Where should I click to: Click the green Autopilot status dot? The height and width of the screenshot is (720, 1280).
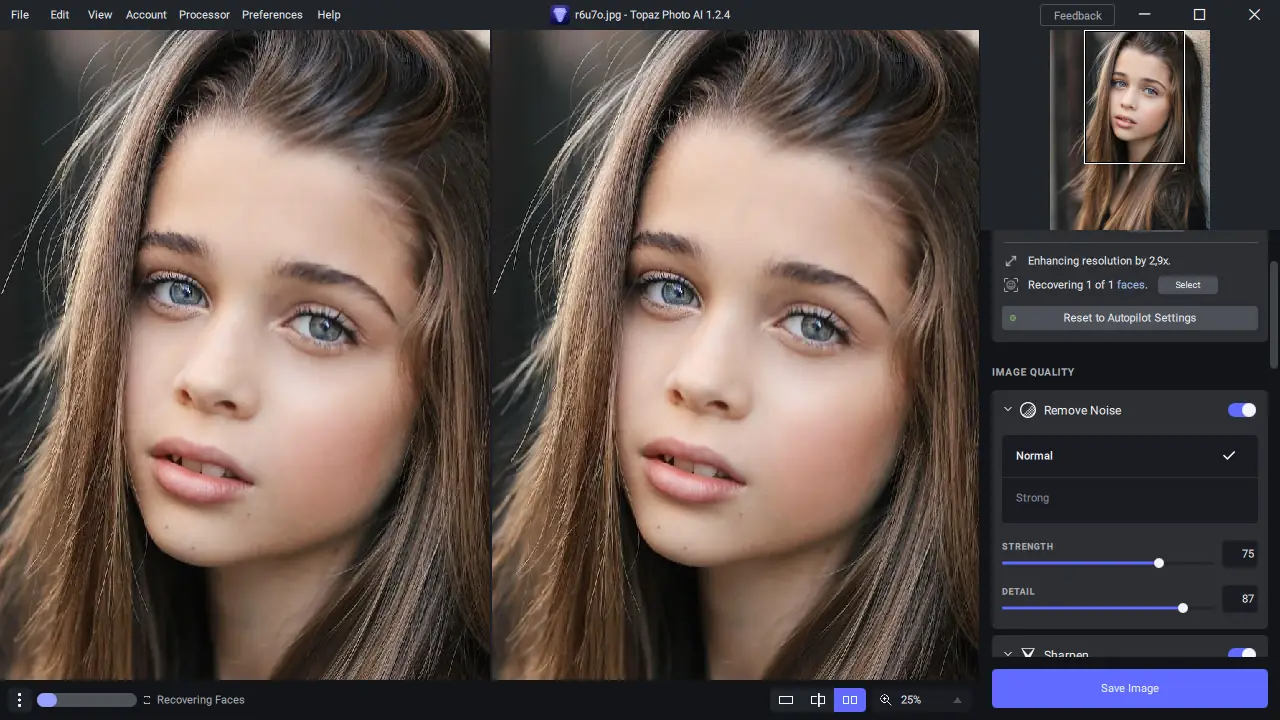tap(1013, 318)
